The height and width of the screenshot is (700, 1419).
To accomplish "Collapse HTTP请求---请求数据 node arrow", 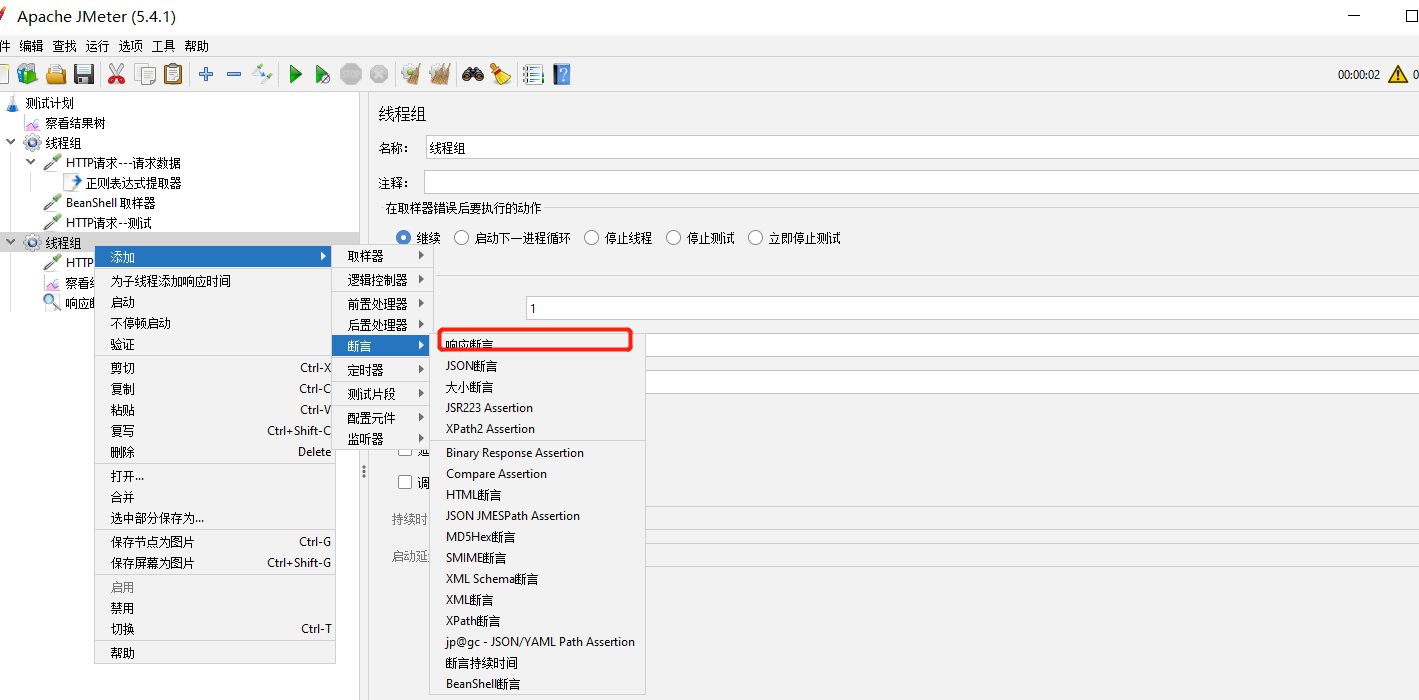I will click(30, 162).
